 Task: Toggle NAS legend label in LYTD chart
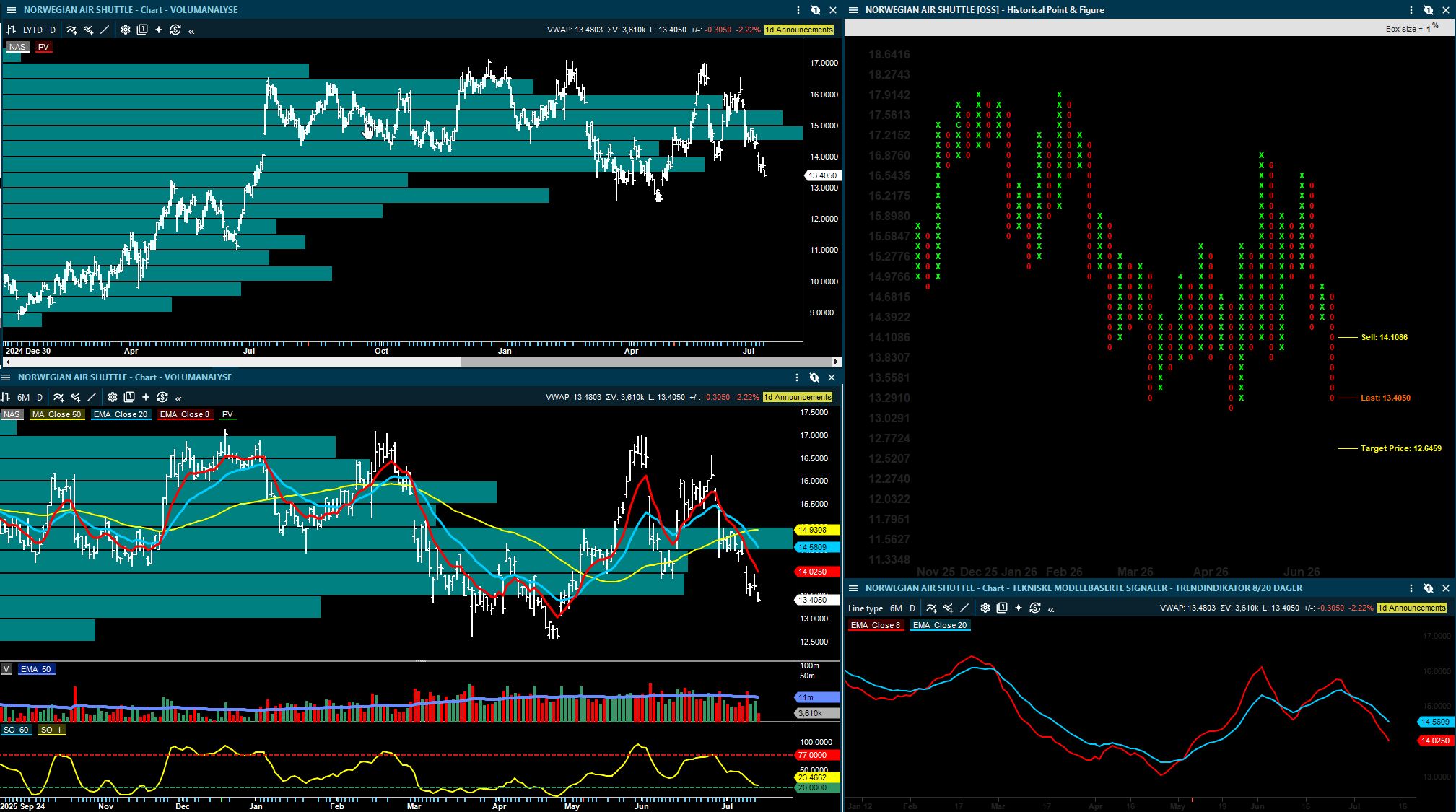17,47
